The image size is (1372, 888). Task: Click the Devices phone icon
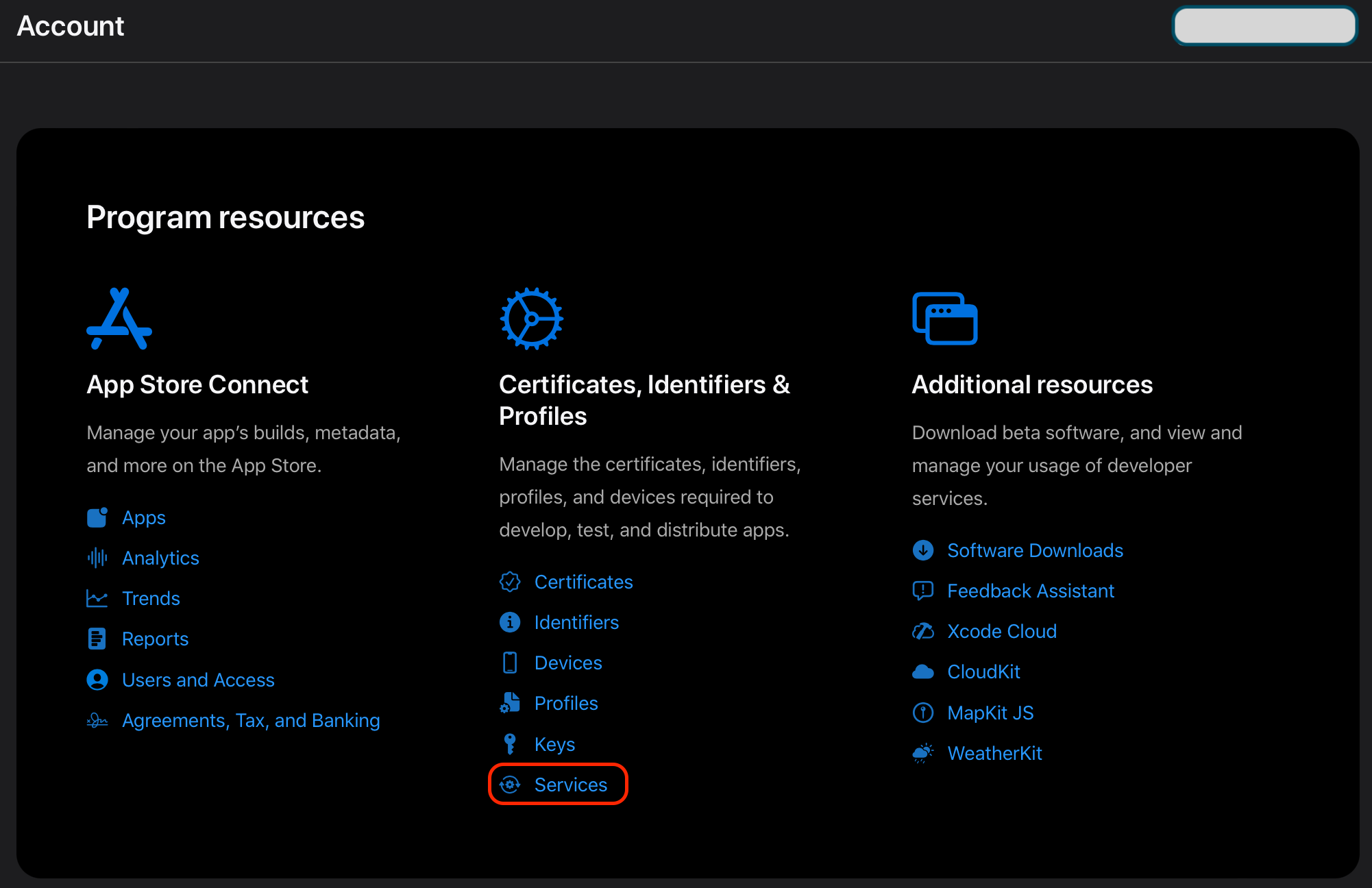click(510, 663)
